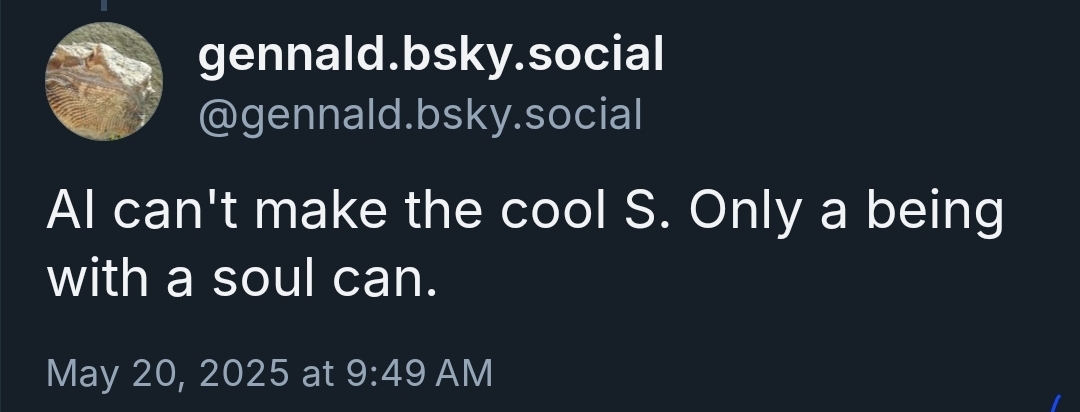Viewport: 1080px width, 412px height.
Task: Click the post timestamp May 20, 2025
Action: (x=269, y=373)
